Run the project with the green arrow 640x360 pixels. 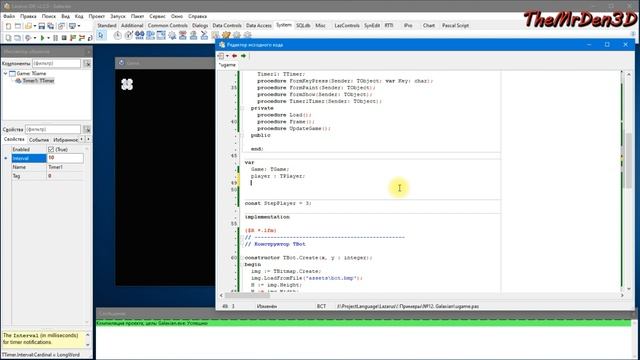pyautogui.click(x=42, y=38)
